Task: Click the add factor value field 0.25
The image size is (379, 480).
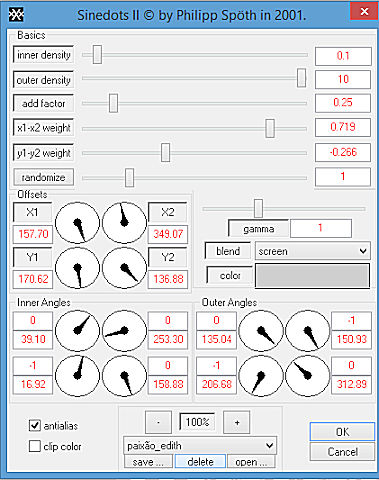Action: [343, 103]
